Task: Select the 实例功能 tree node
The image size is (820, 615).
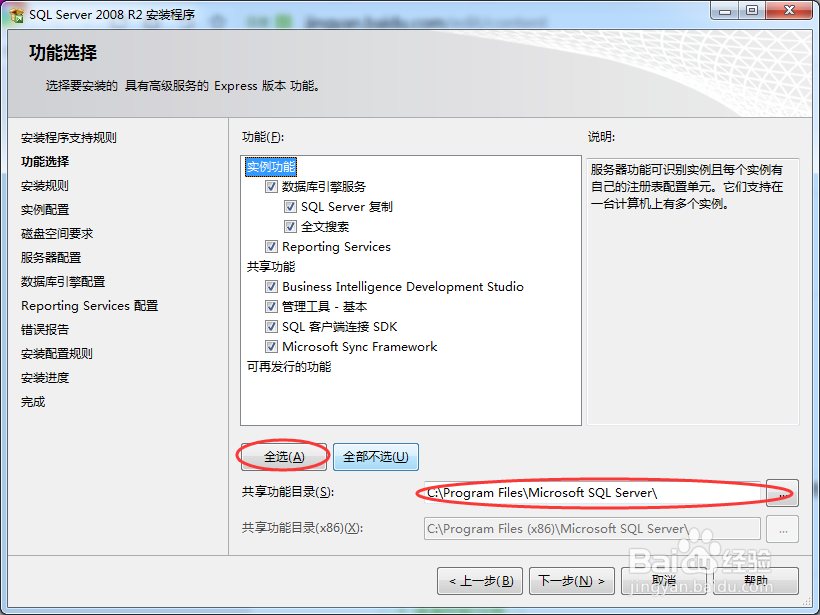Action: pos(271,167)
